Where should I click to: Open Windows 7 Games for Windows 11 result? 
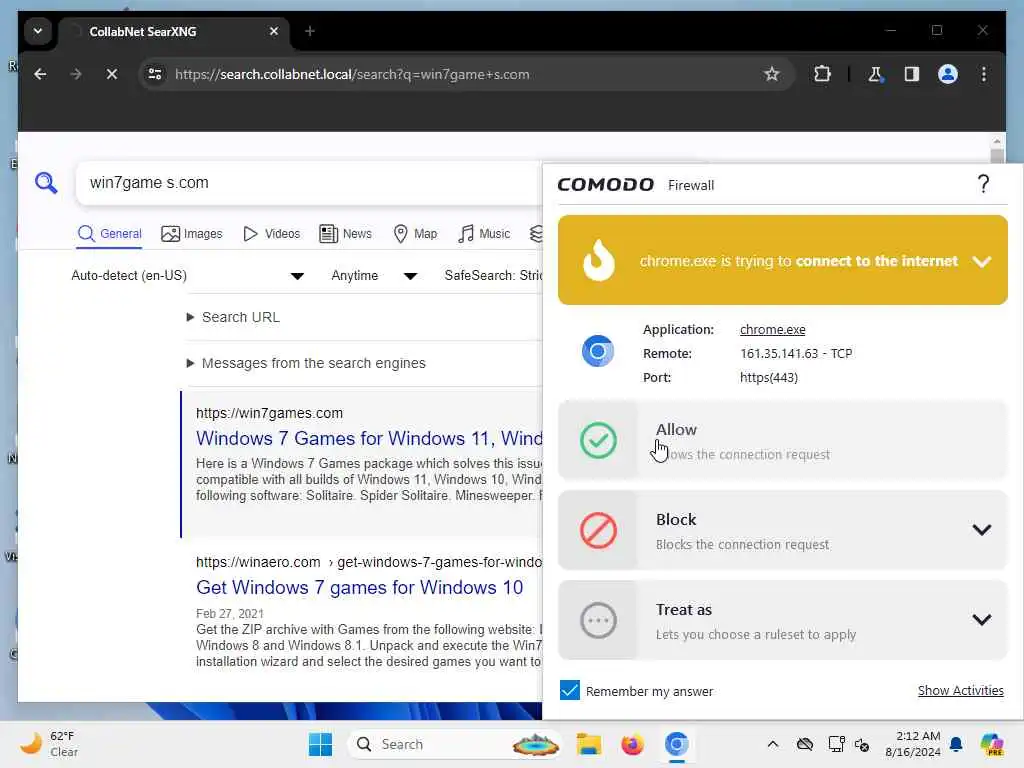(369, 438)
